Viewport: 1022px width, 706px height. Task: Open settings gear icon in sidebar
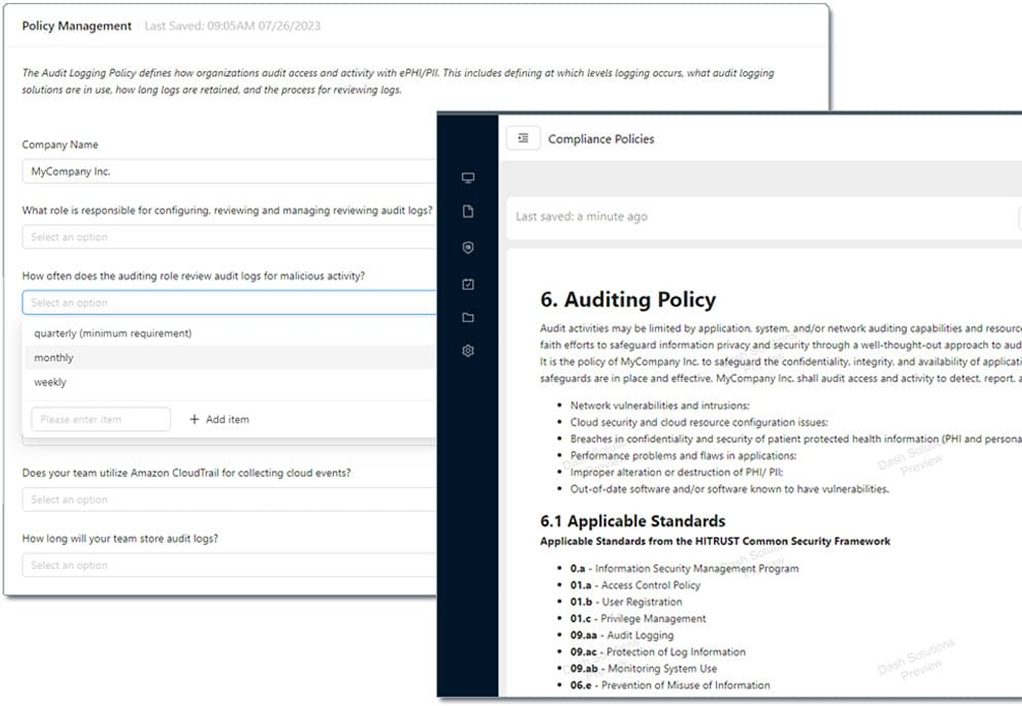tap(467, 351)
